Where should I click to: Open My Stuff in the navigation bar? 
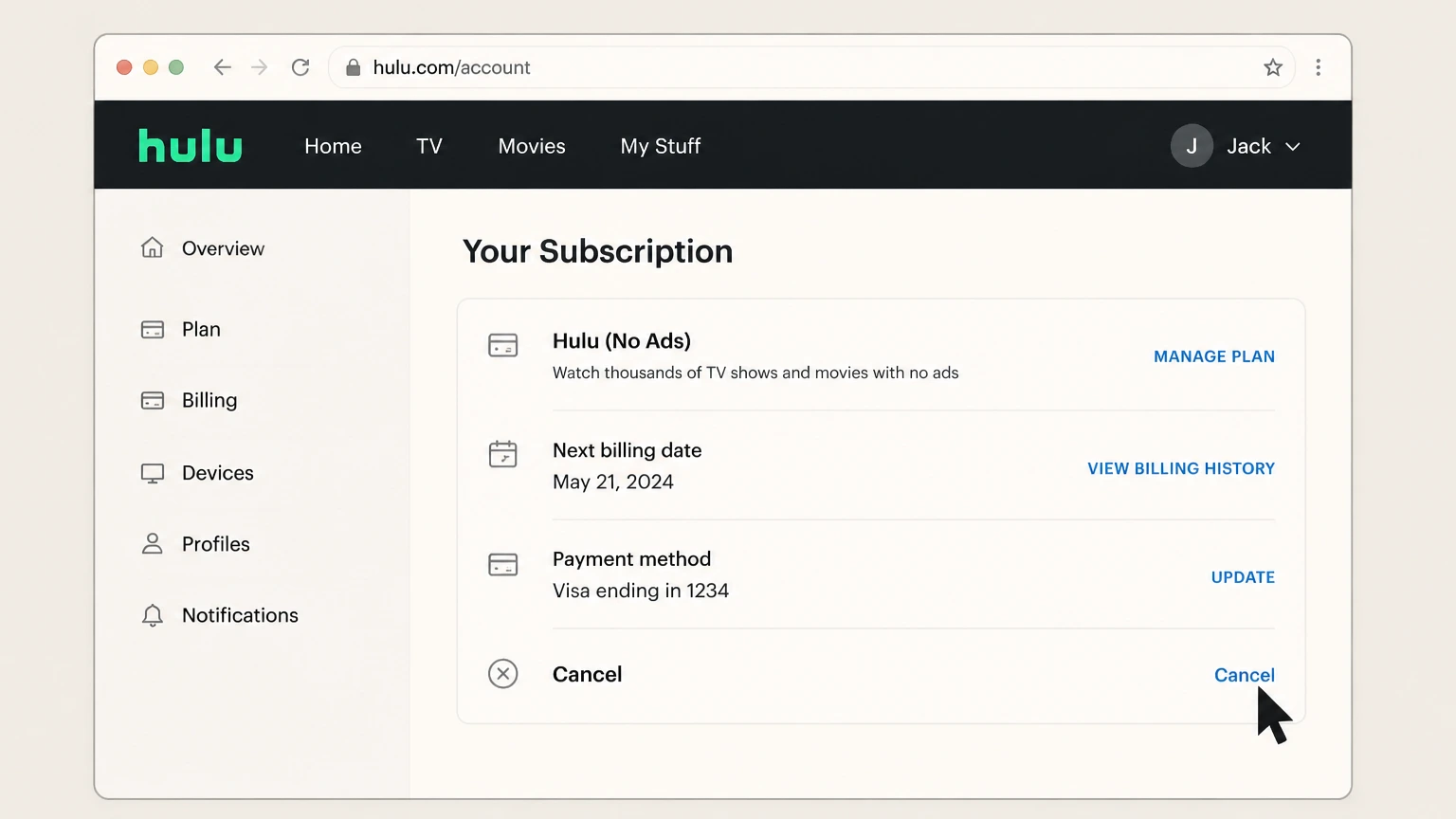point(661,146)
